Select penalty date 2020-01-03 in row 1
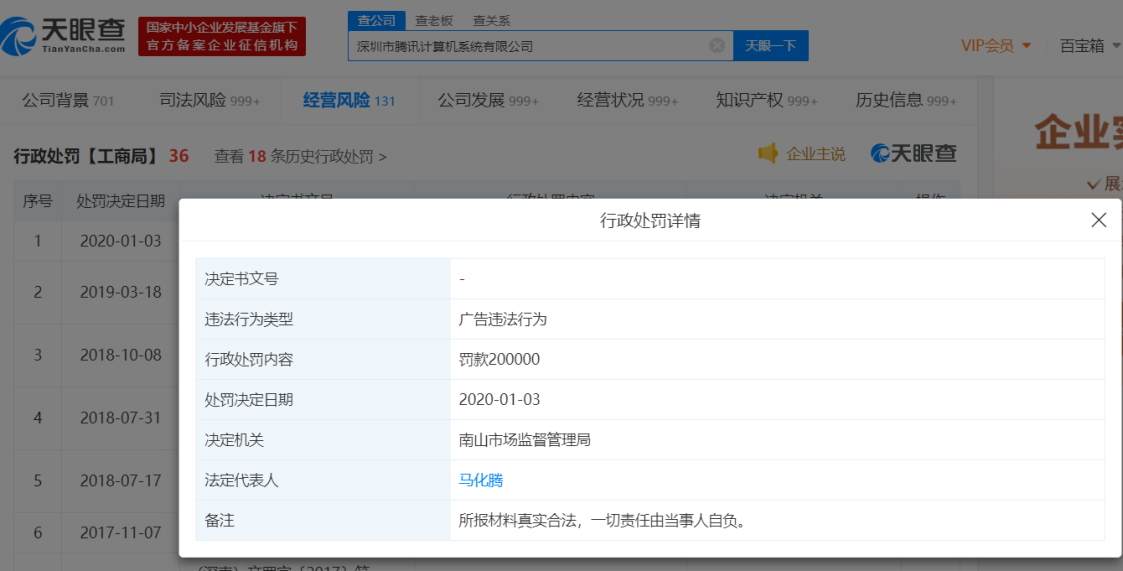This screenshot has width=1123, height=571. tap(120, 241)
